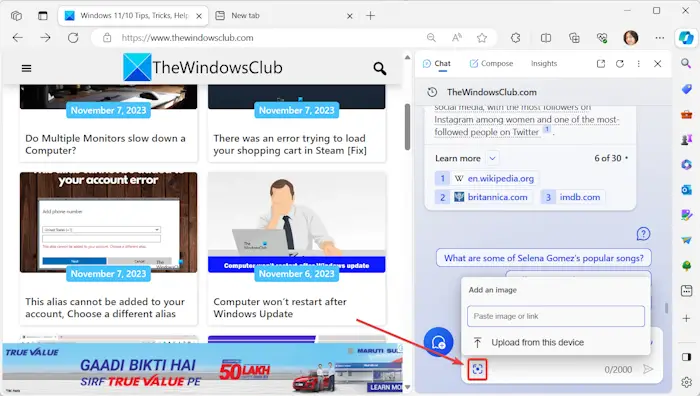Open sidebar settings gear icon
The height and width of the screenshot is (396, 700).
pos(686,383)
